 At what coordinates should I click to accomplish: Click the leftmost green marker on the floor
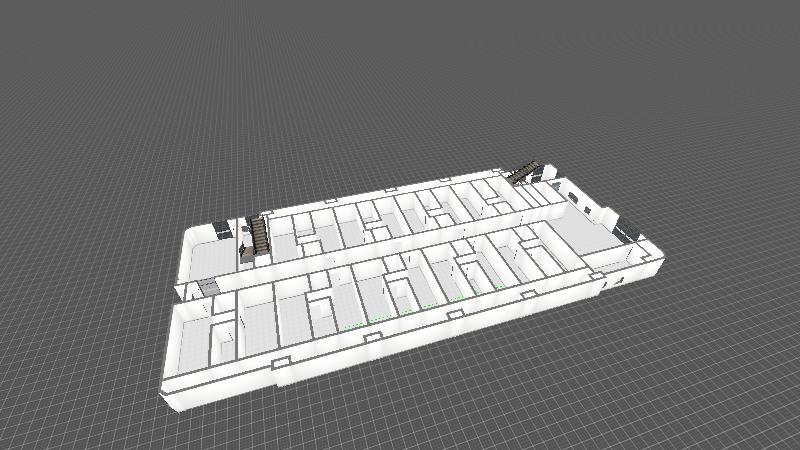355,327
